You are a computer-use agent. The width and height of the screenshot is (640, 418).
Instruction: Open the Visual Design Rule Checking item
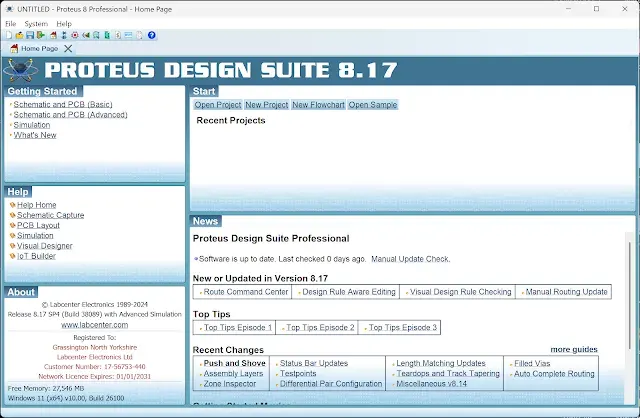coord(460,292)
